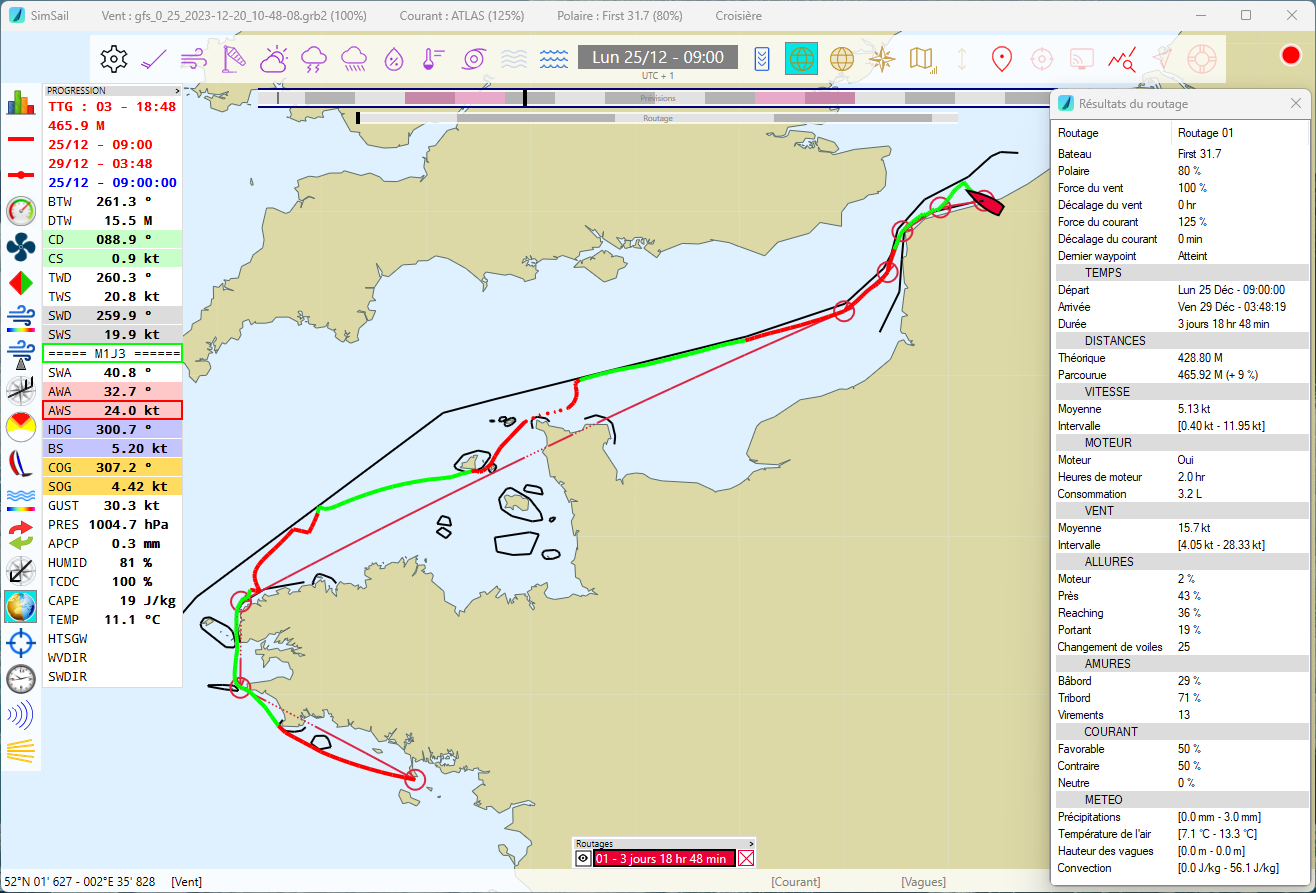Open the settings gear in the toolbar

(115, 59)
